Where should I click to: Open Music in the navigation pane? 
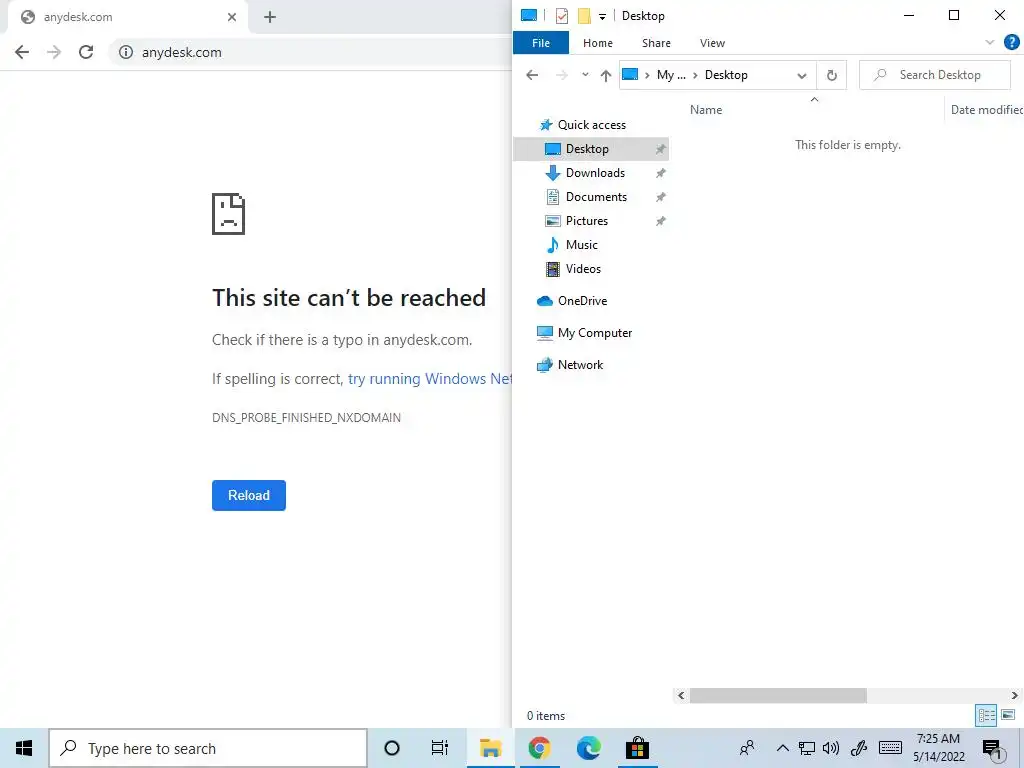581,245
